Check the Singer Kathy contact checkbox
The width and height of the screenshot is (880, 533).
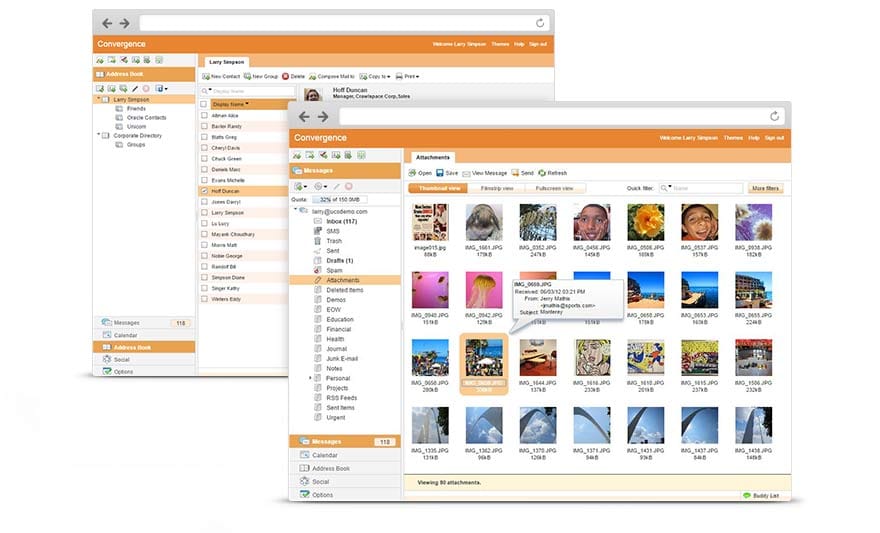204,288
